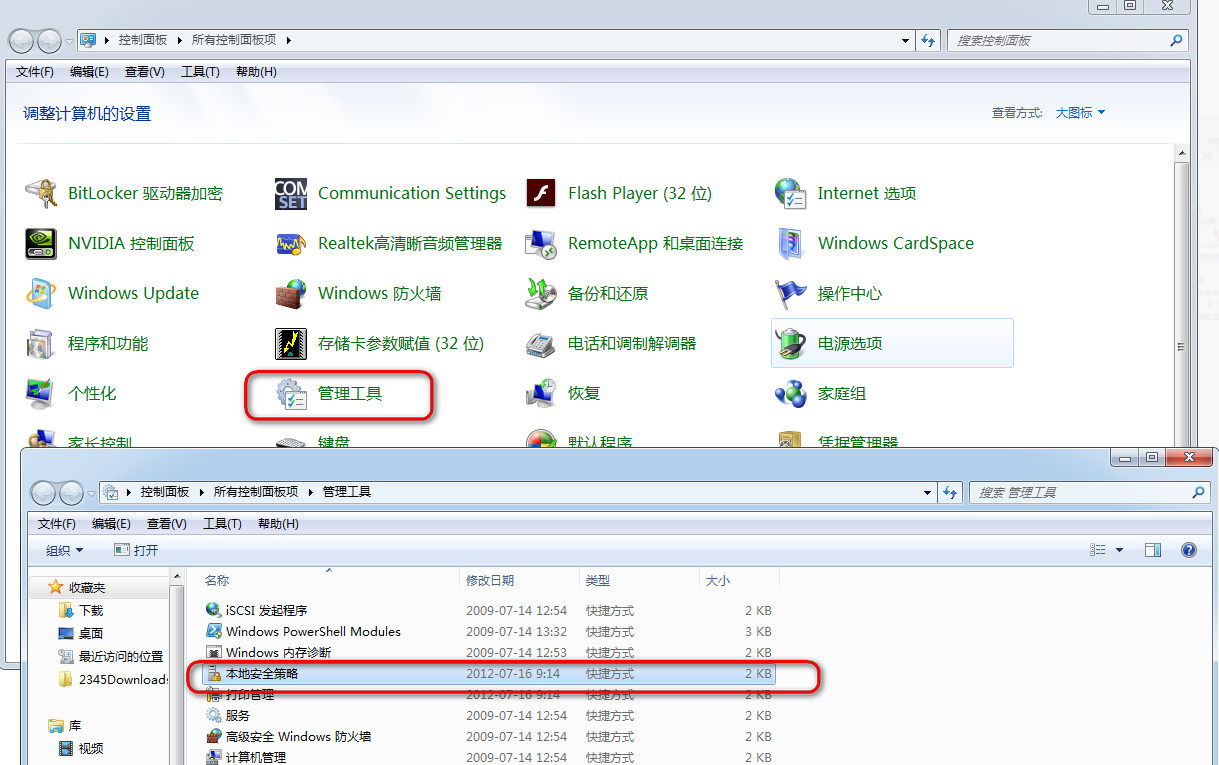Viewport: 1219px width, 765px height.
Task: Open 编辑(E) menu in Control Panel window
Action: (x=89, y=72)
